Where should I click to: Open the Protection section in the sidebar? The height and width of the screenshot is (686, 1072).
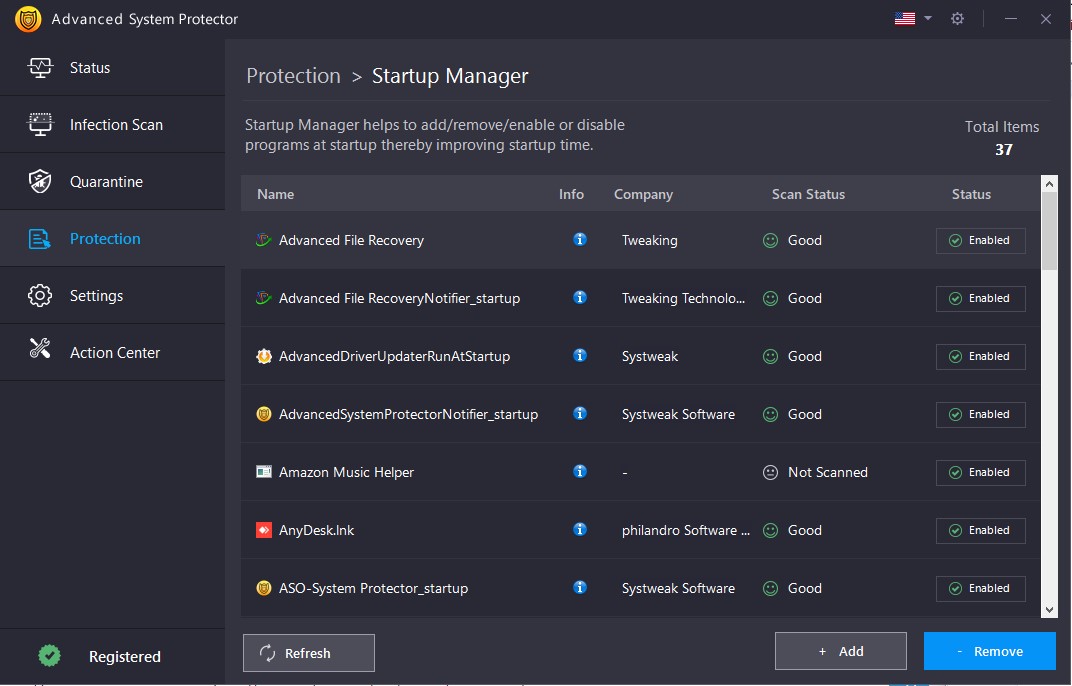105,238
